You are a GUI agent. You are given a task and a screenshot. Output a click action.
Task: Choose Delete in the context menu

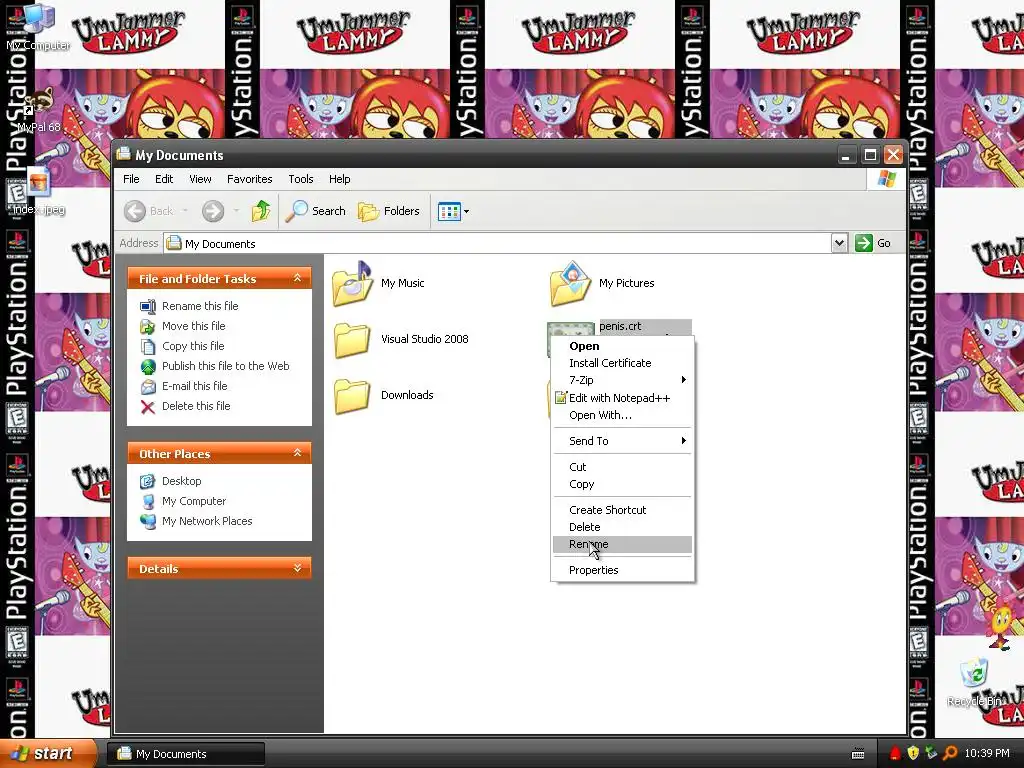[622, 527]
